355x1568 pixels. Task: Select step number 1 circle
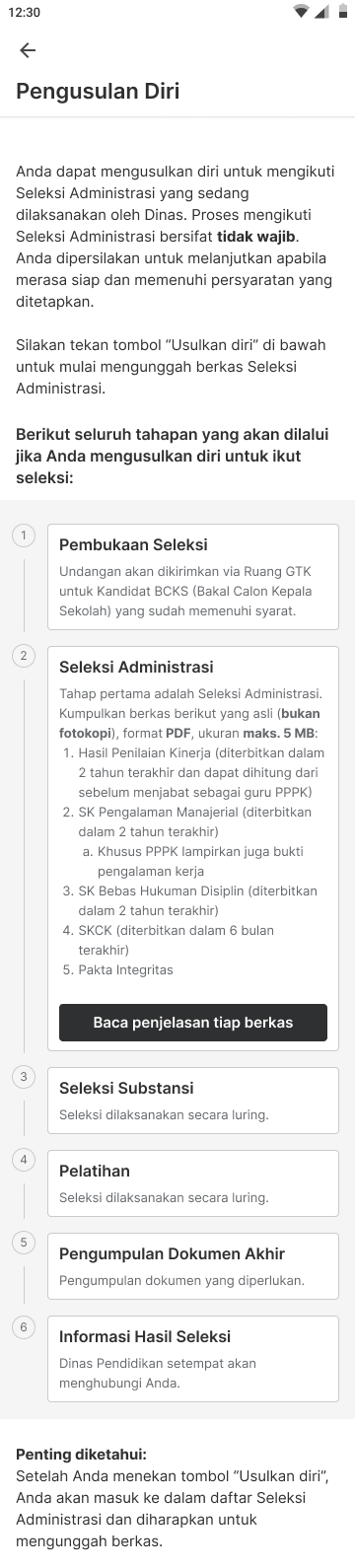point(24,535)
